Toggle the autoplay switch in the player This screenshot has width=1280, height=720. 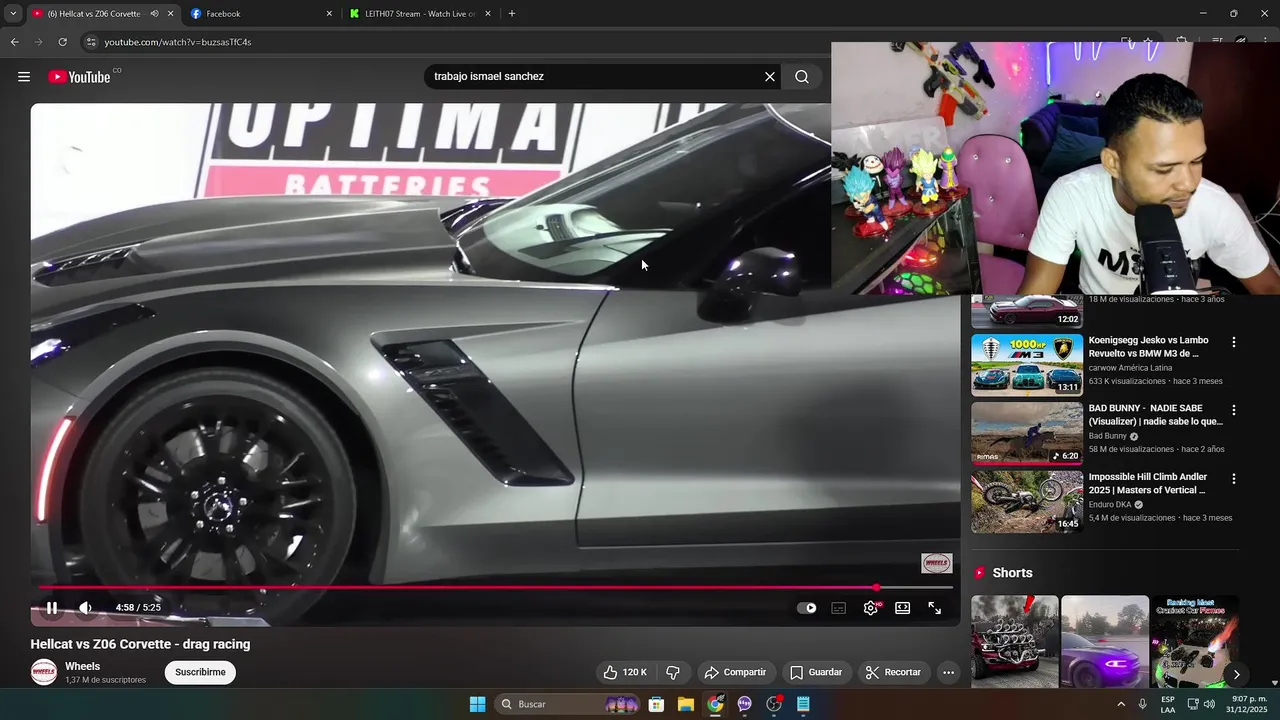807,608
